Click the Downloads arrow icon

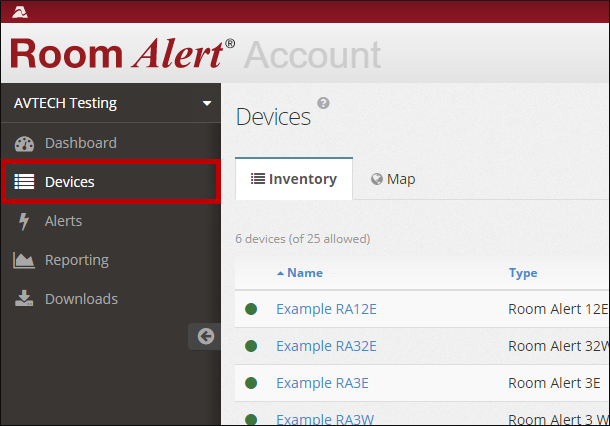coord(24,299)
